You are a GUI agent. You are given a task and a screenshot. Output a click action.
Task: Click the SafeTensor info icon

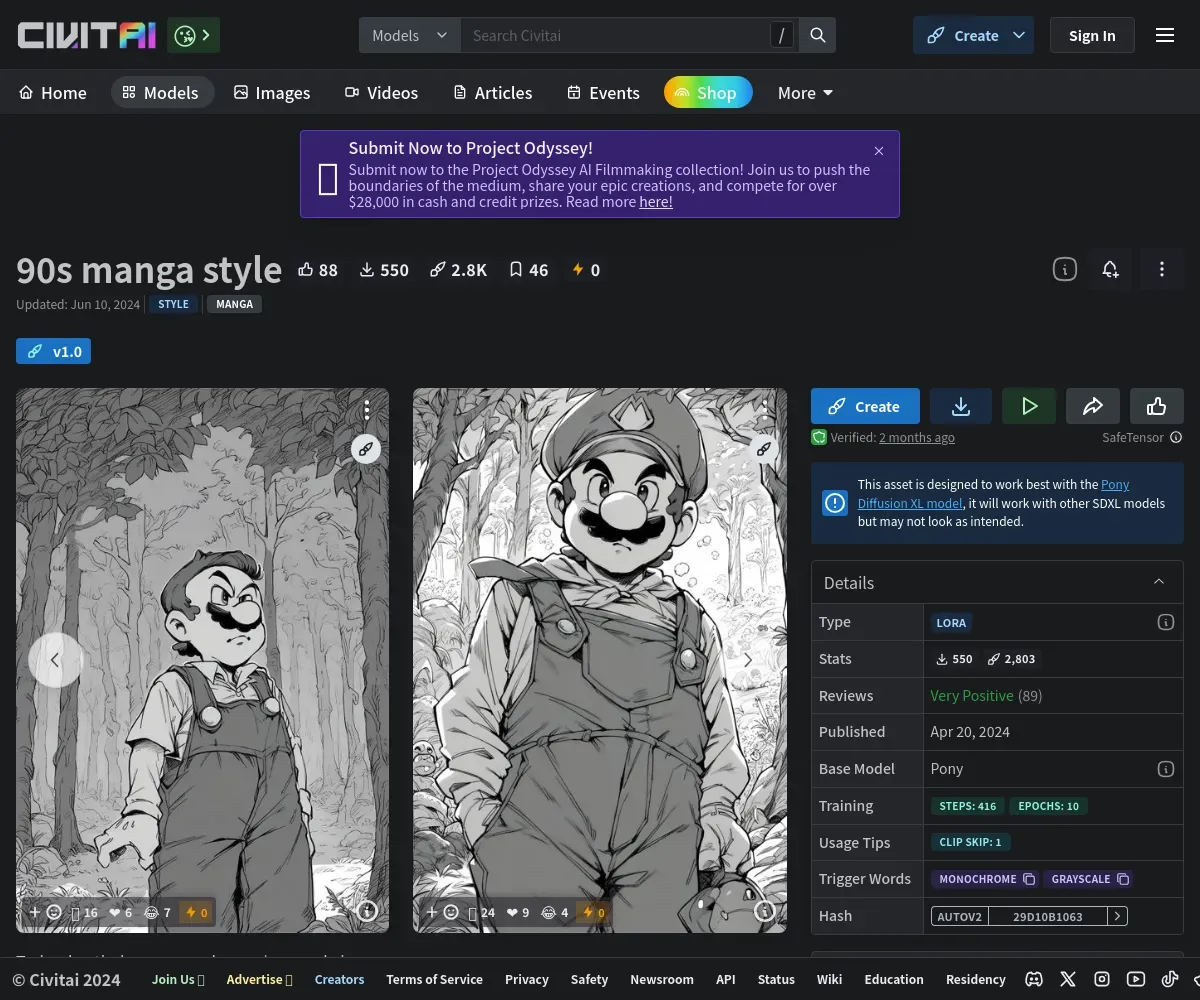(x=1176, y=437)
